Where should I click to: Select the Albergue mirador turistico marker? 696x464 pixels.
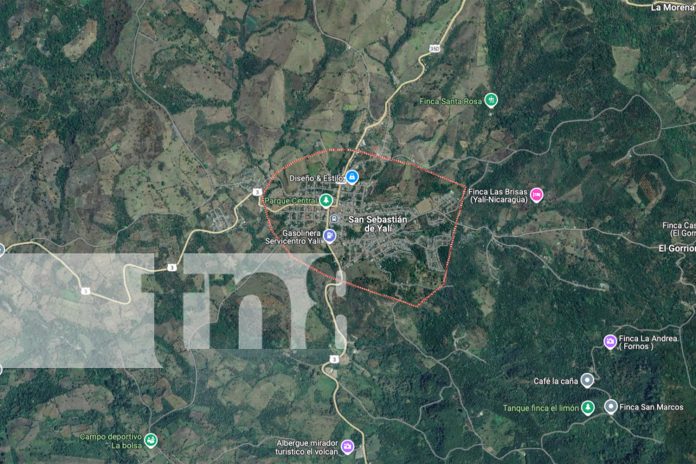(x=348, y=446)
